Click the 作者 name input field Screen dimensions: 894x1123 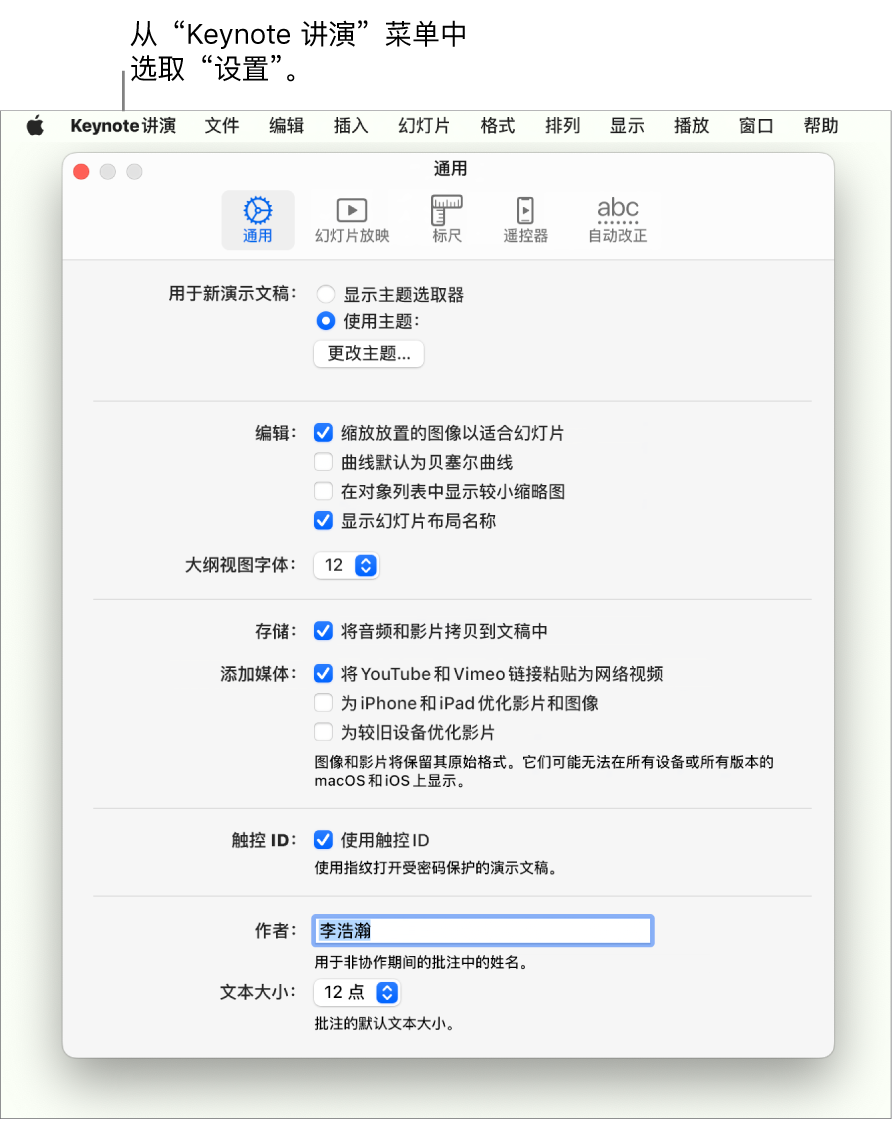point(483,930)
